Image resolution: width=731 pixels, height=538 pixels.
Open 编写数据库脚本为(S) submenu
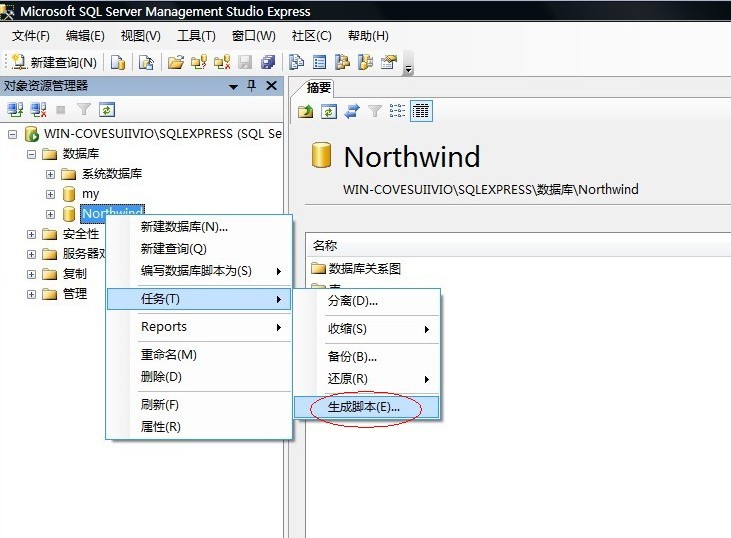199,271
